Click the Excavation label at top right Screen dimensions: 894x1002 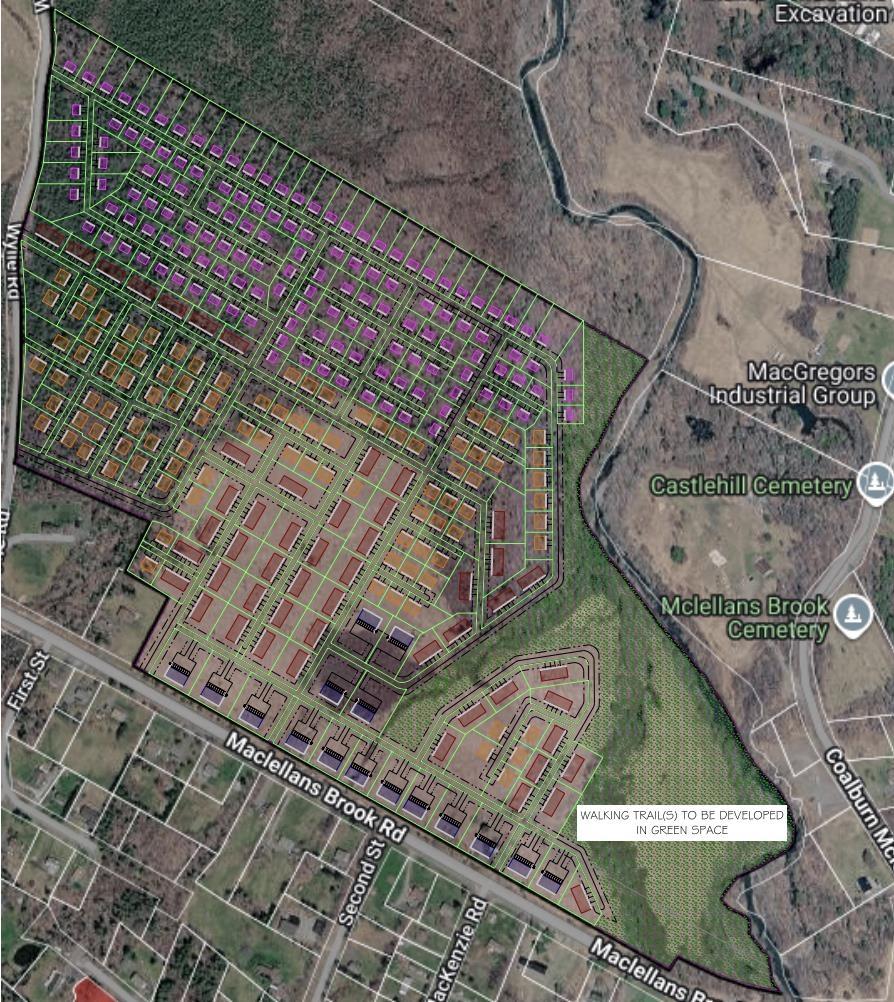click(831, 13)
